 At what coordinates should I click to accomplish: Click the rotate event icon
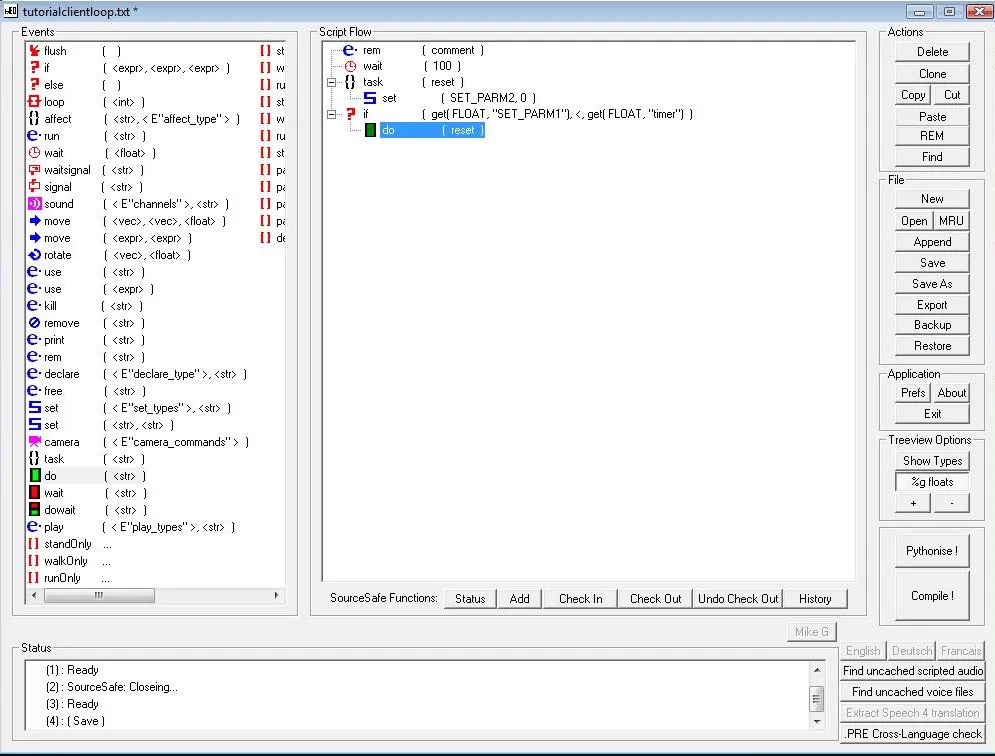click(34, 255)
